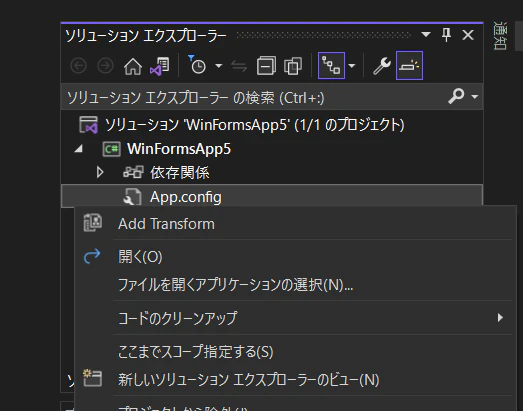Click the Home icon in Solution Explorer toolbar
This screenshot has height=411, width=523.
click(x=133, y=66)
